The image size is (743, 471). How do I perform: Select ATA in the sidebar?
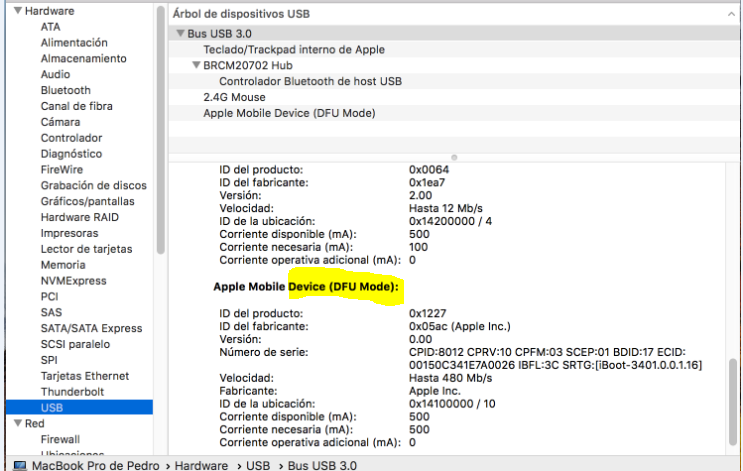50,27
